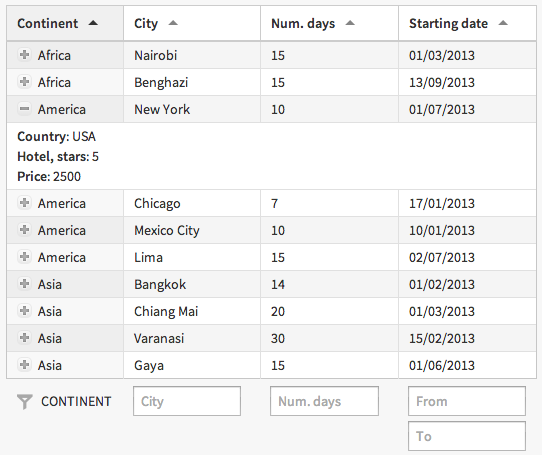Screen dimensions: 542x455
Task: Click the plus icon on Varanasi row
Action: (24, 337)
